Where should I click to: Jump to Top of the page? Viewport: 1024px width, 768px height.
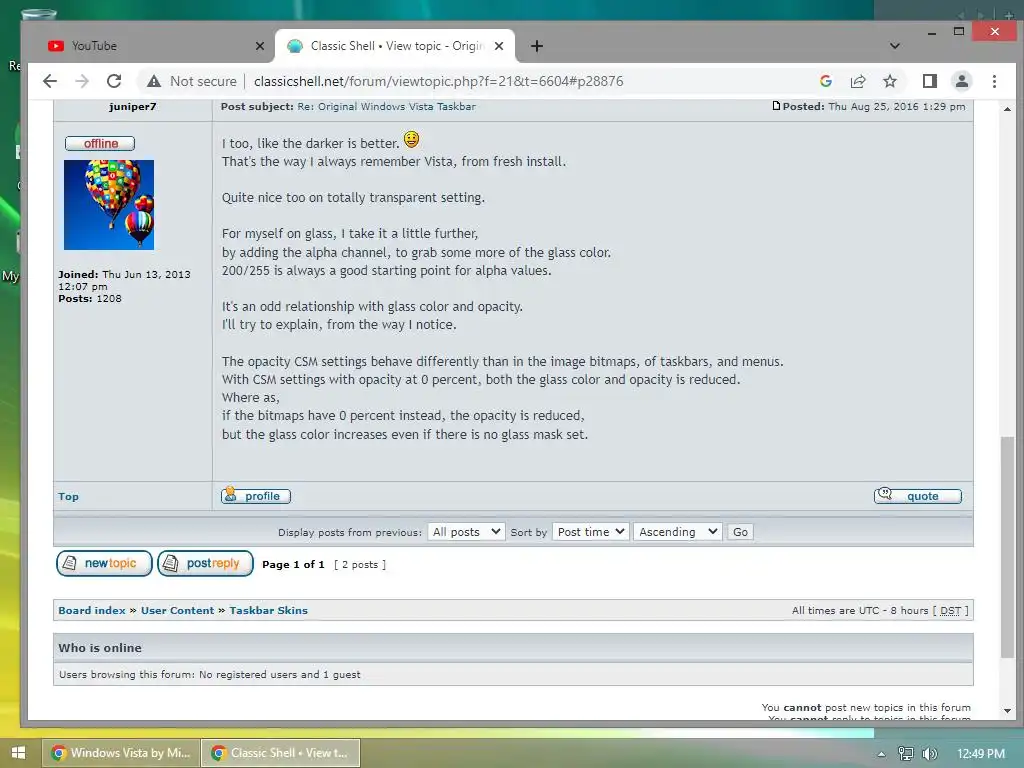(x=69, y=497)
